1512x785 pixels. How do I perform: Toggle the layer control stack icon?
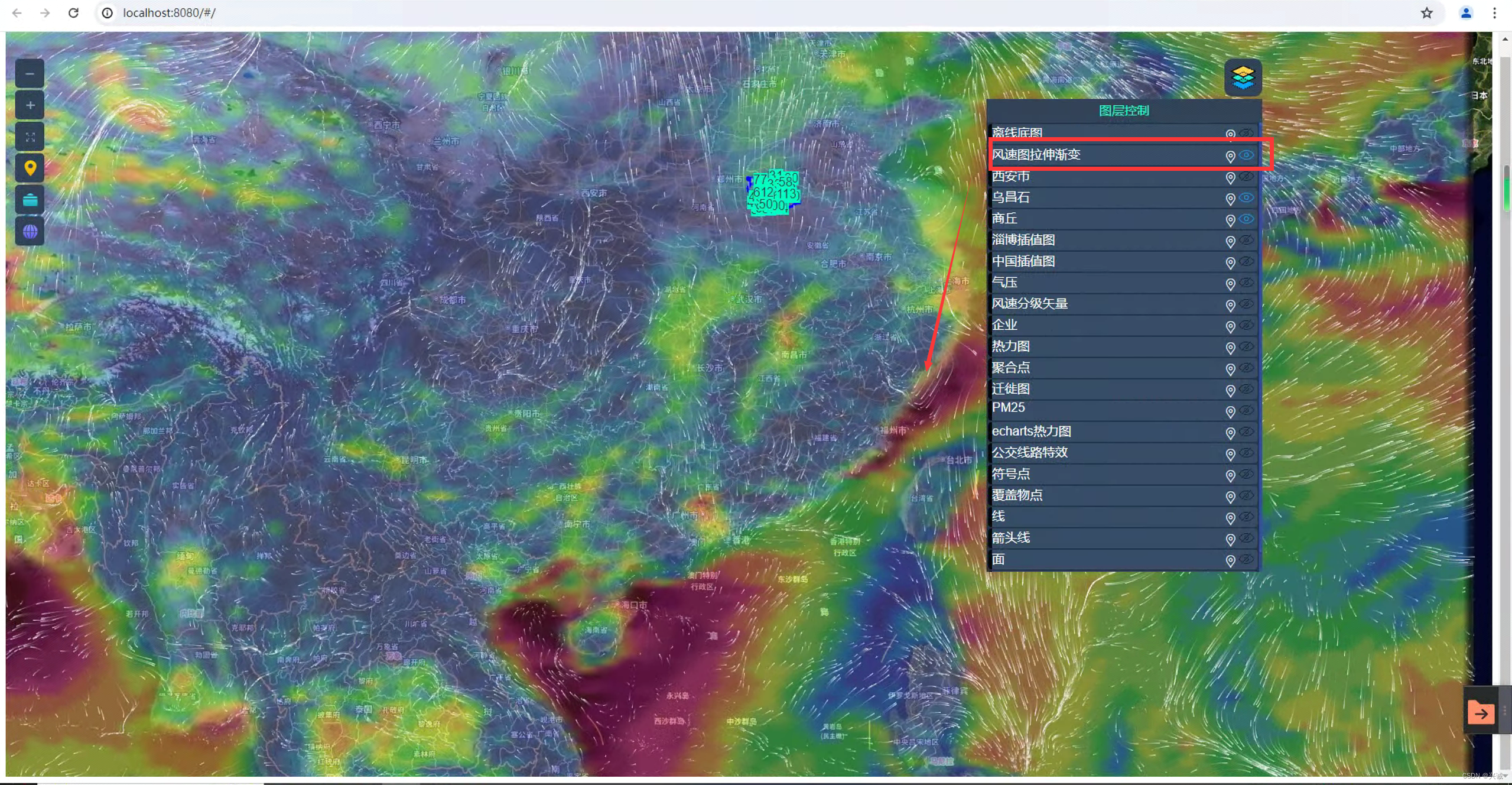(x=1243, y=77)
